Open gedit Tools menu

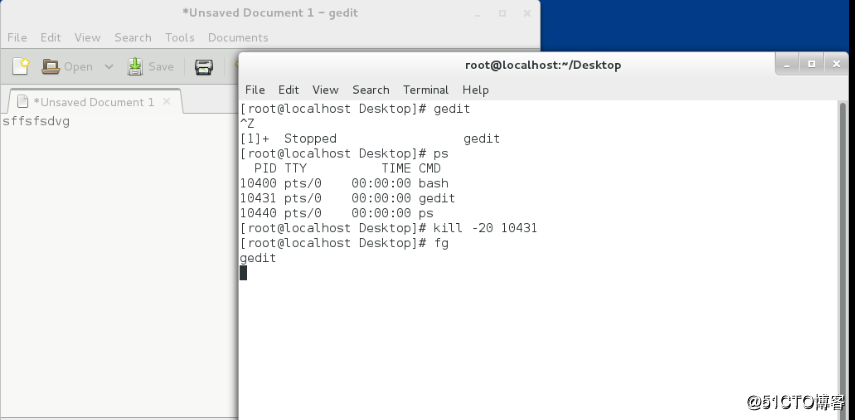179,38
